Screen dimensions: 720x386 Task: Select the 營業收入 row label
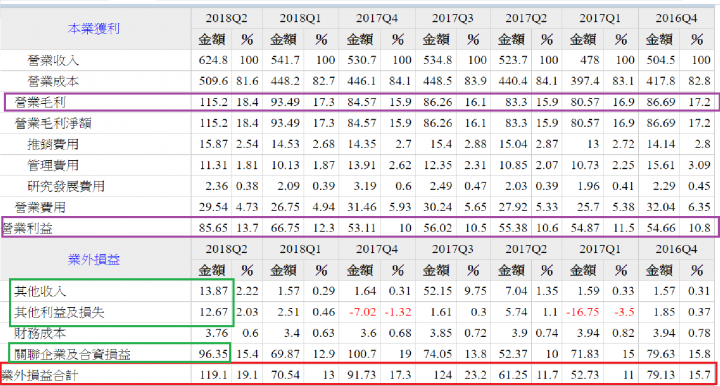click(x=53, y=60)
